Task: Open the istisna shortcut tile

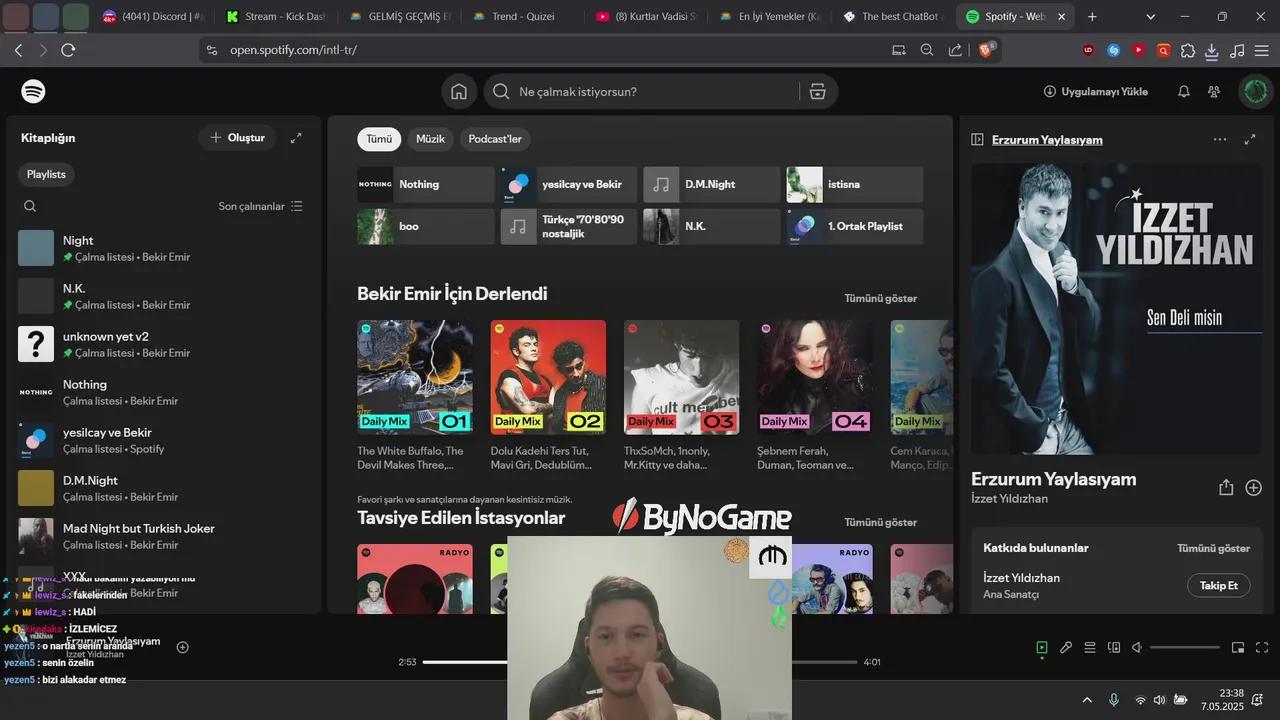Action: coord(855,184)
